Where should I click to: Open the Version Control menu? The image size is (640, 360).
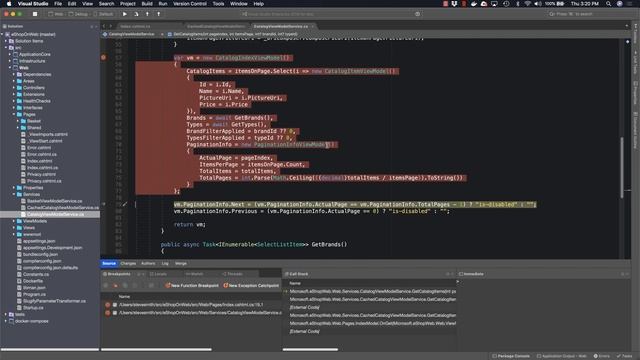click(x=190, y=4)
